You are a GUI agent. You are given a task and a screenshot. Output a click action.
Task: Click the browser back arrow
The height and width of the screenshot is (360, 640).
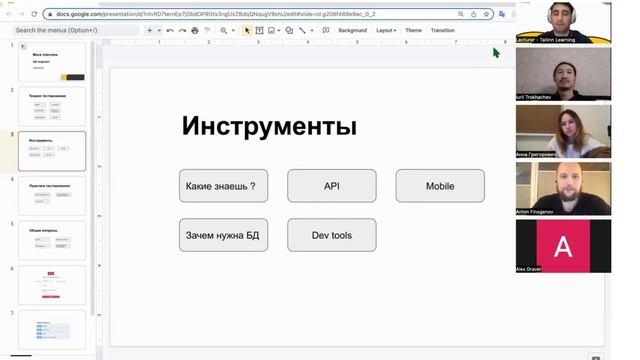9,14
